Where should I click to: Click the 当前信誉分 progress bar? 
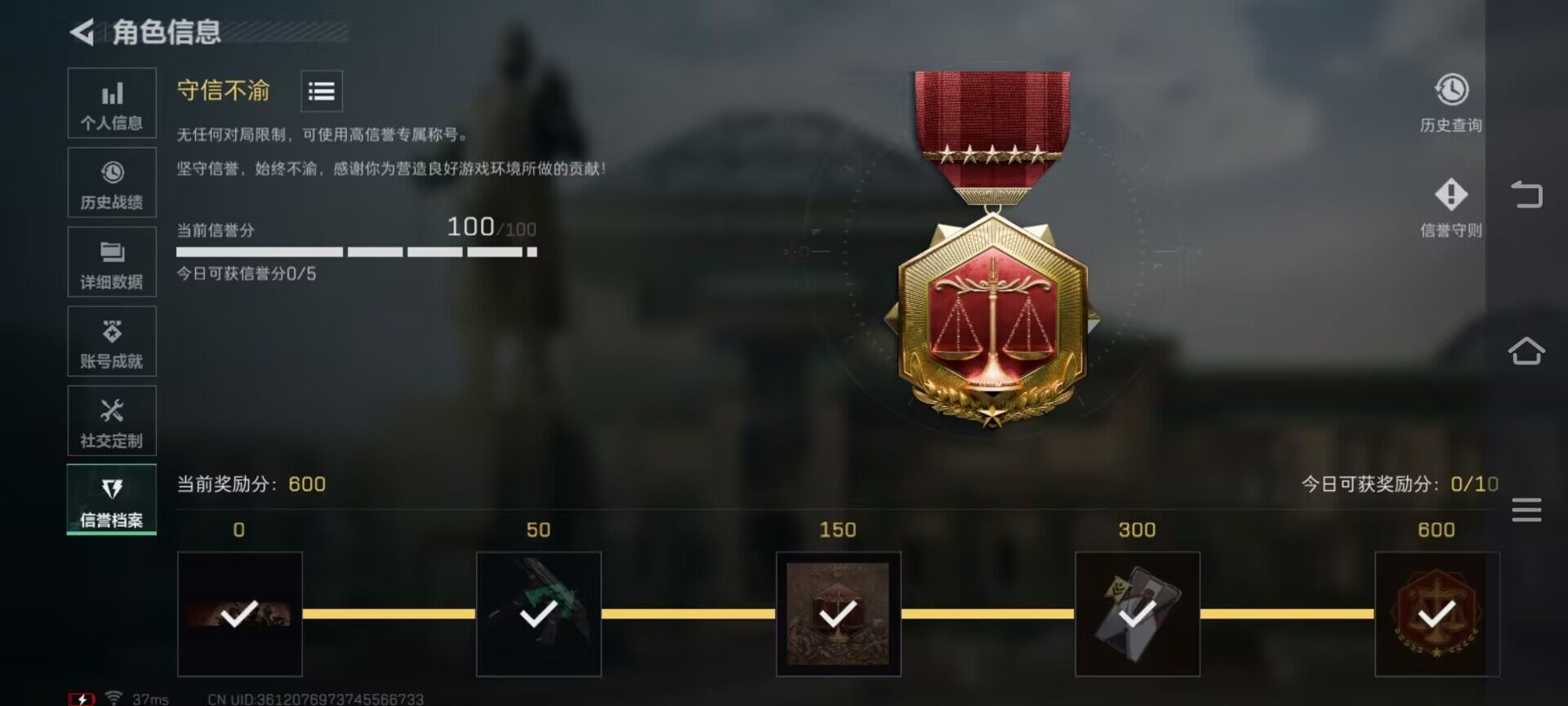click(357, 252)
